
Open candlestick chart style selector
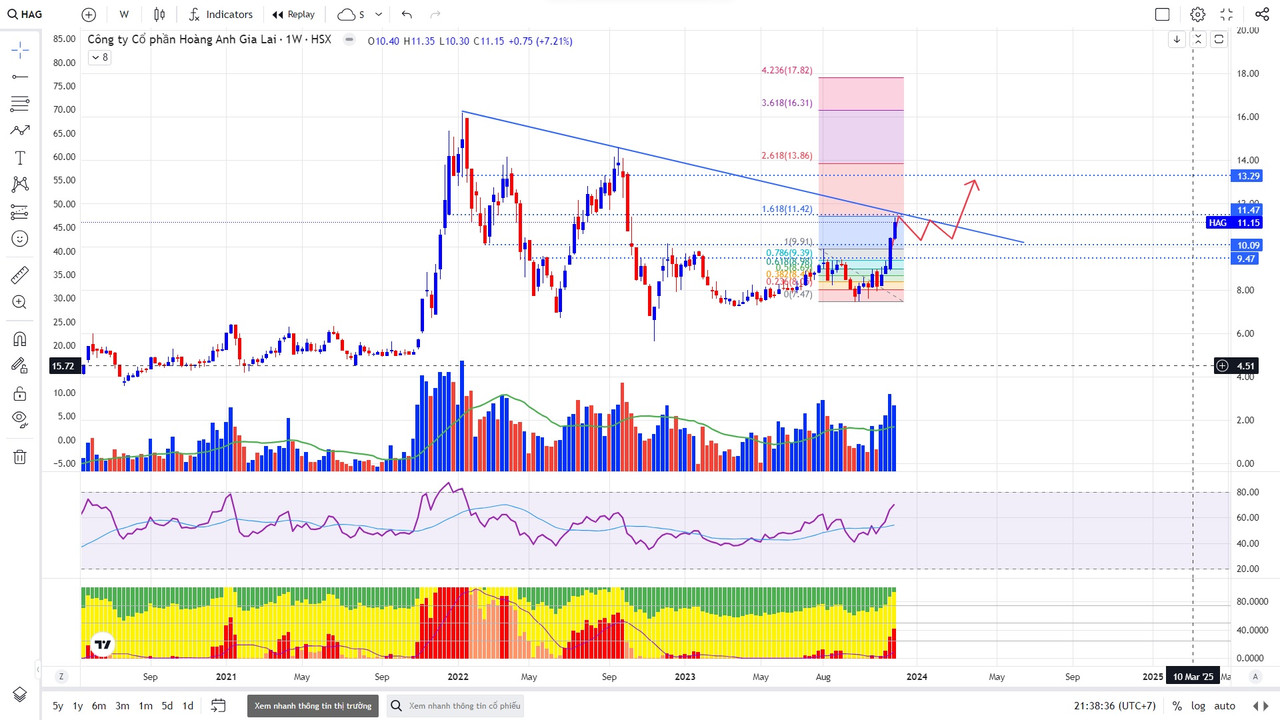click(160, 14)
